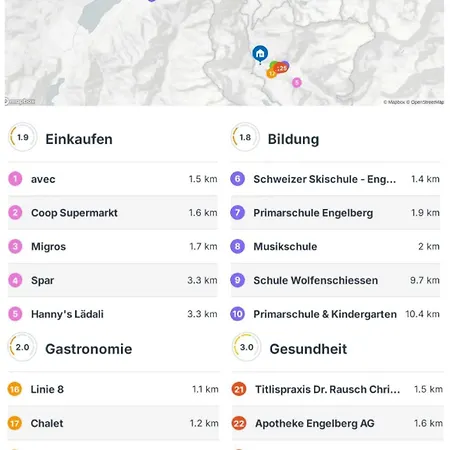Click the Gesundheit 3.0 score ring
The height and width of the screenshot is (450, 450).
247,347
